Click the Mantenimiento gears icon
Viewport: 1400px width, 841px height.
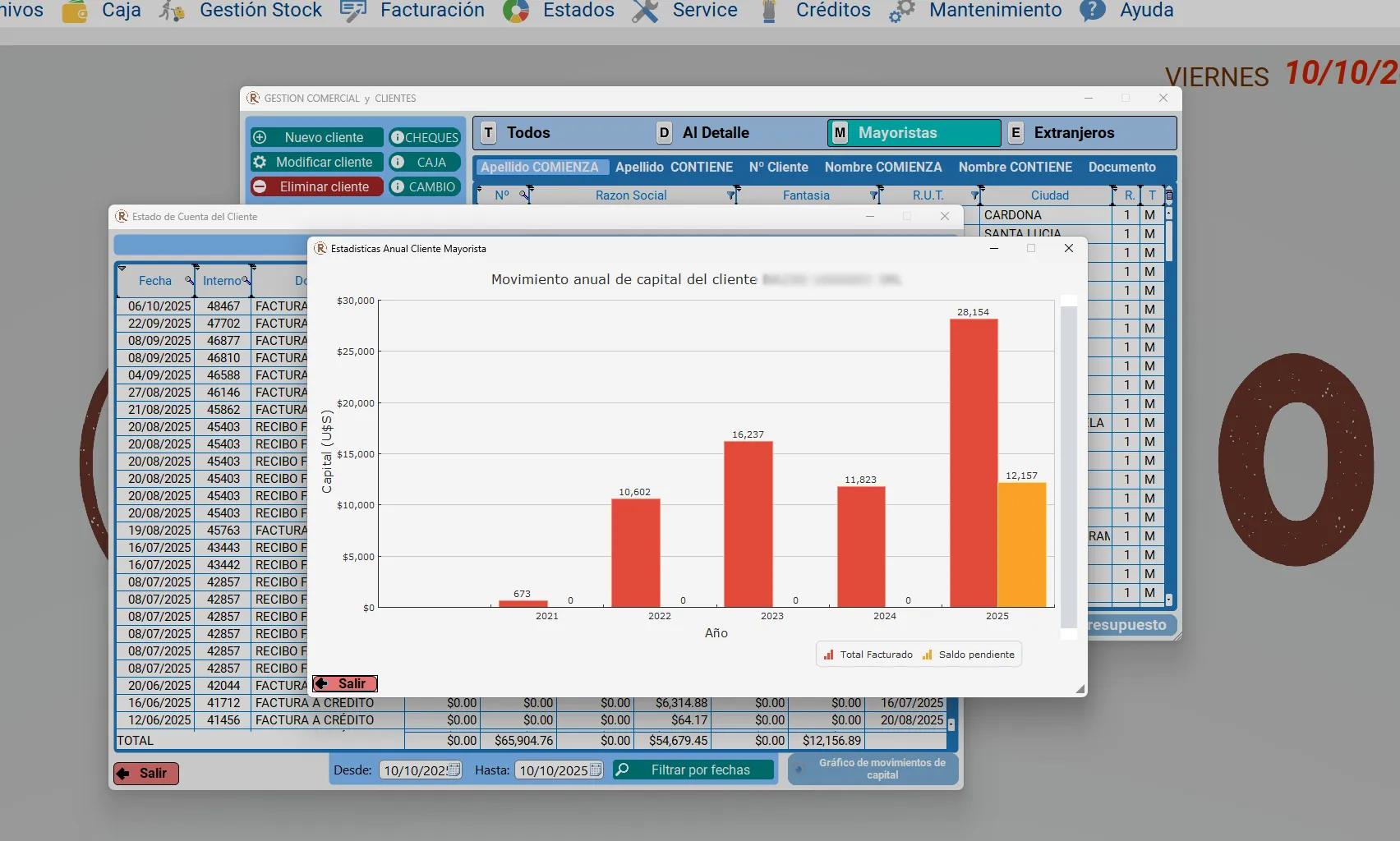901,11
